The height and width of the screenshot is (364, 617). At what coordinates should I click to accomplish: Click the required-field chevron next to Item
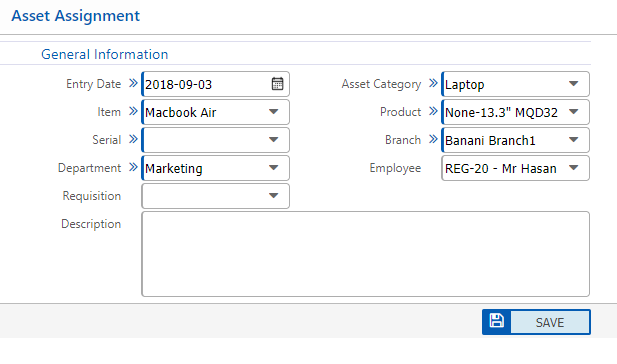pyautogui.click(x=133, y=111)
